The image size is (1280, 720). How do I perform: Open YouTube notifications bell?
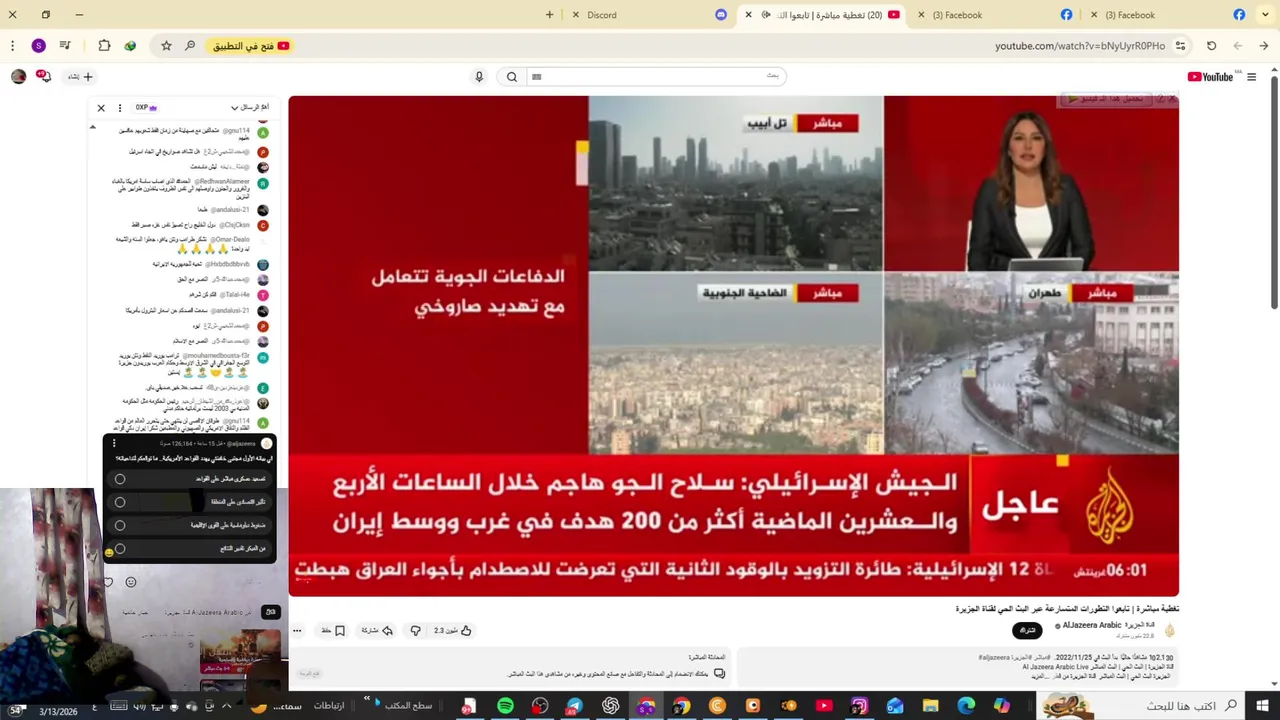point(43,76)
